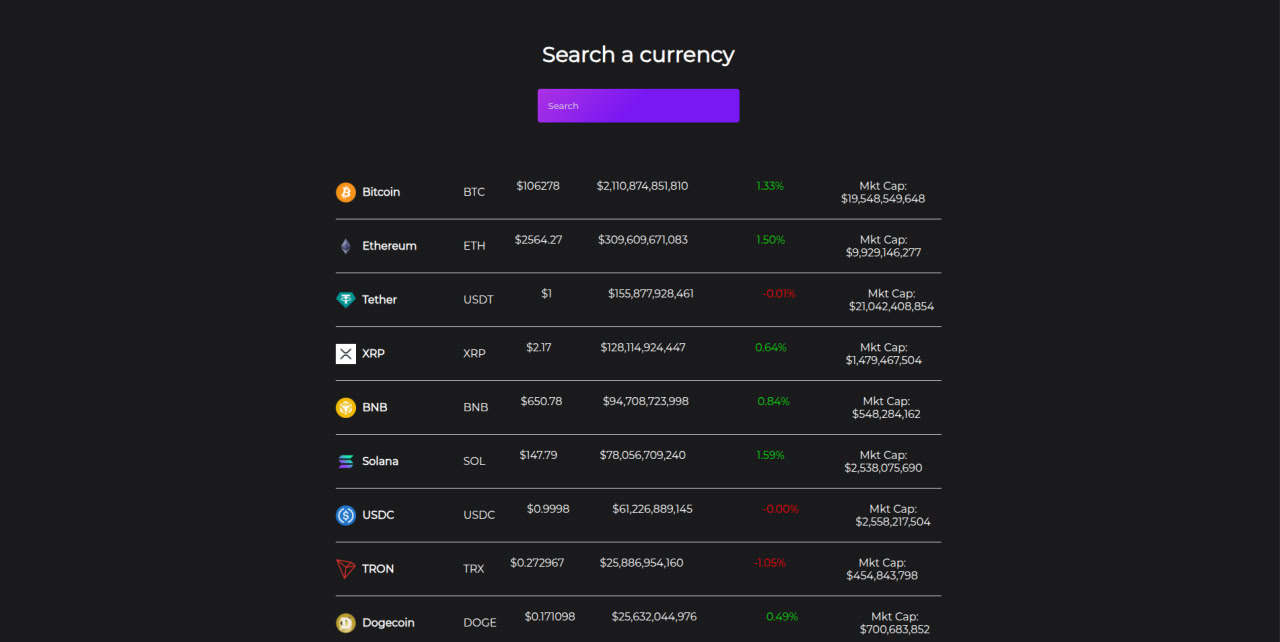
Task: Click BNB volume $94,708,723,998
Action: coord(646,401)
